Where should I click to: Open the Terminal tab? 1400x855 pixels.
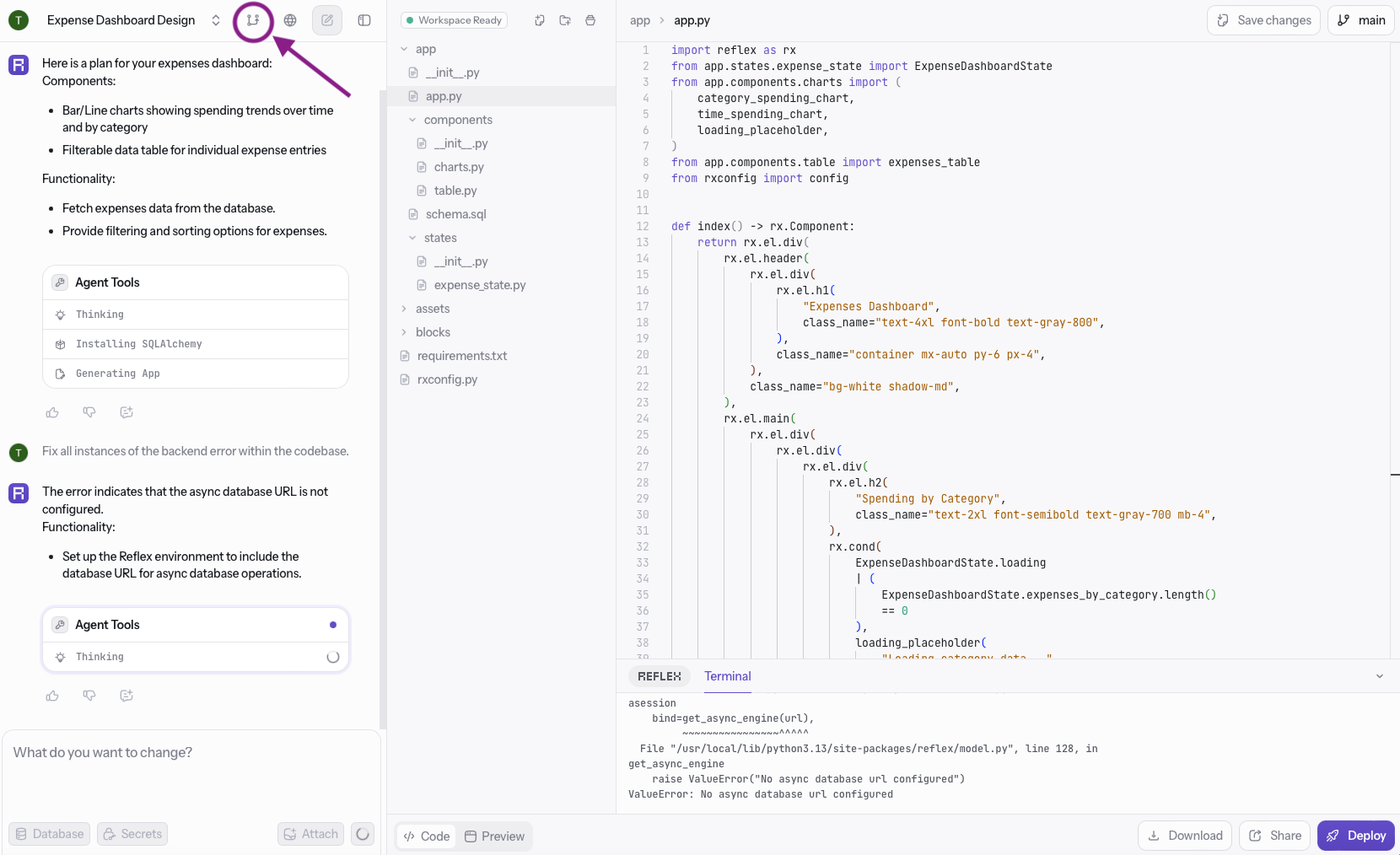pos(727,676)
